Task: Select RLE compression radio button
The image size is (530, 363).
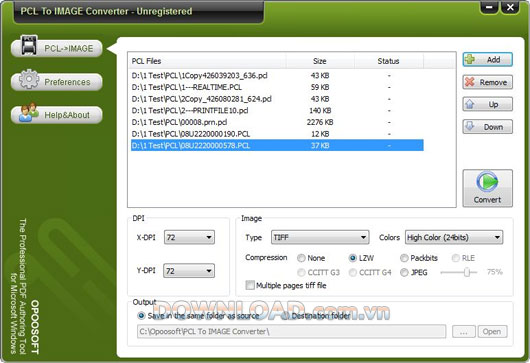Action: click(456, 258)
